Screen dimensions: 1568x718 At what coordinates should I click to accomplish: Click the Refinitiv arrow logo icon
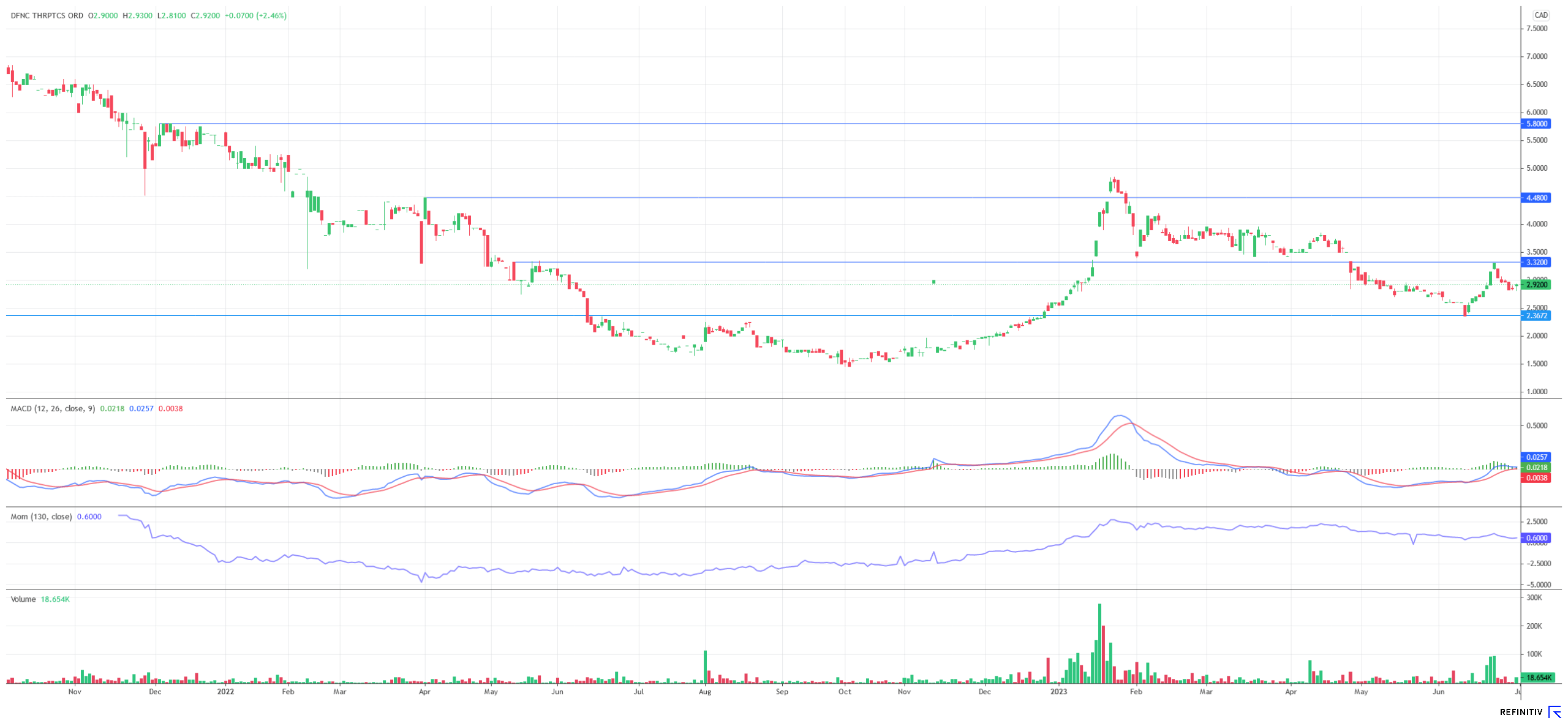pyautogui.click(x=1555, y=711)
